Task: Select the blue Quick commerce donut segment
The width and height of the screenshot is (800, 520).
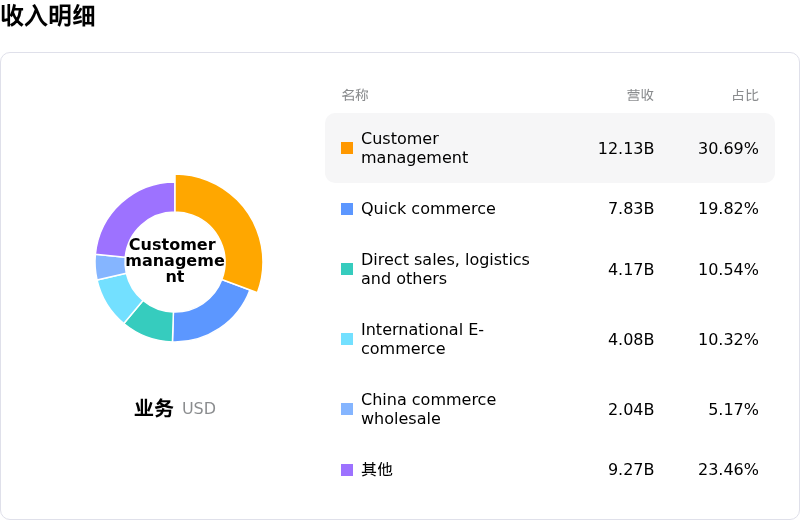Action: point(209,314)
